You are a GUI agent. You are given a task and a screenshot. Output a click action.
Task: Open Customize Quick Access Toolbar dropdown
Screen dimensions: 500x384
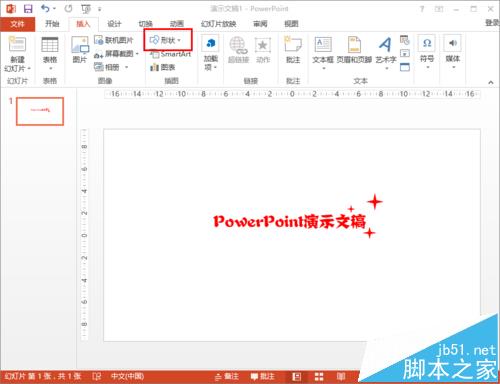click(99, 9)
